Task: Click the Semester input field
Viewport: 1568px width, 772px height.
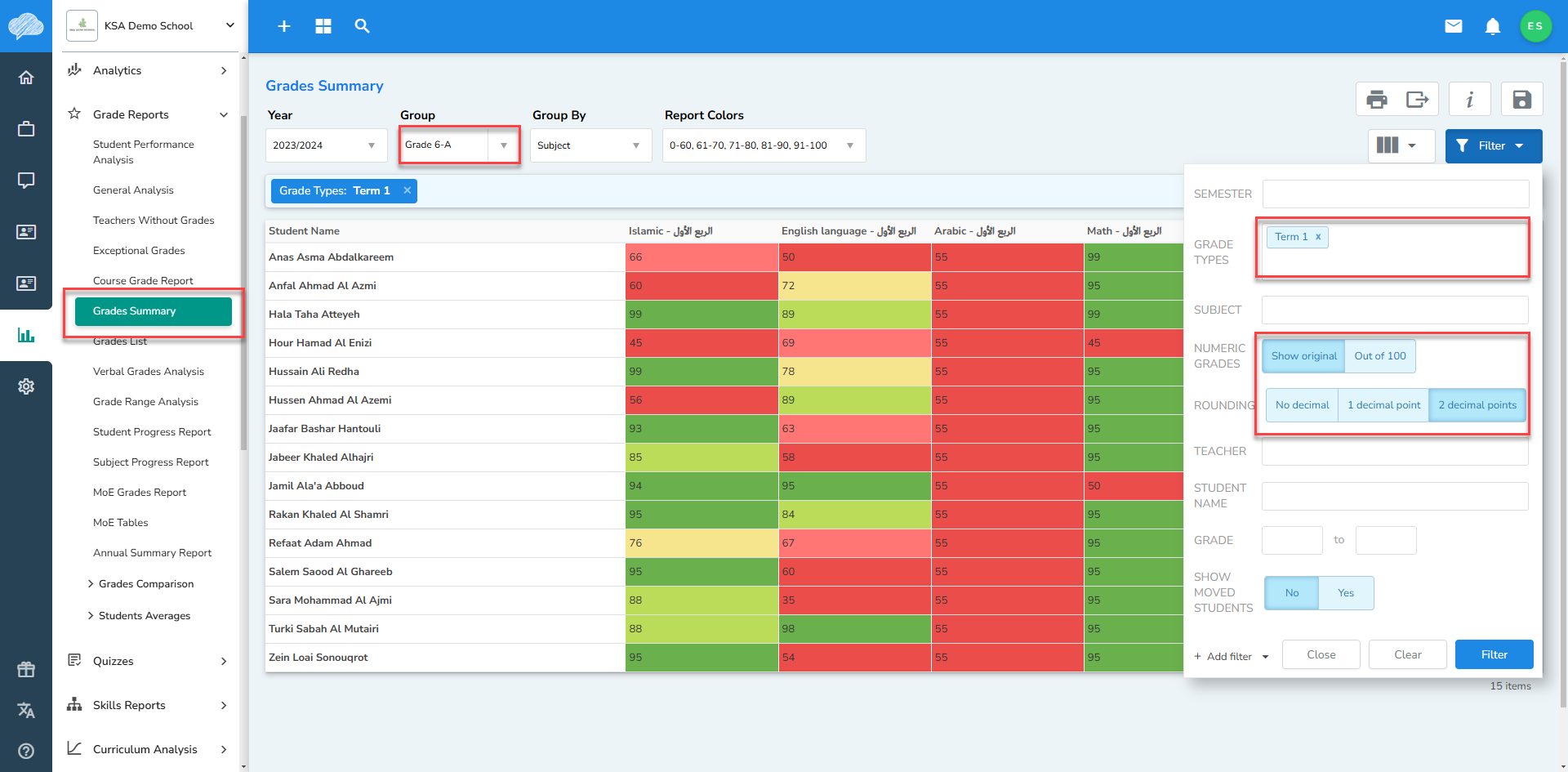Action: [x=1396, y=194]
